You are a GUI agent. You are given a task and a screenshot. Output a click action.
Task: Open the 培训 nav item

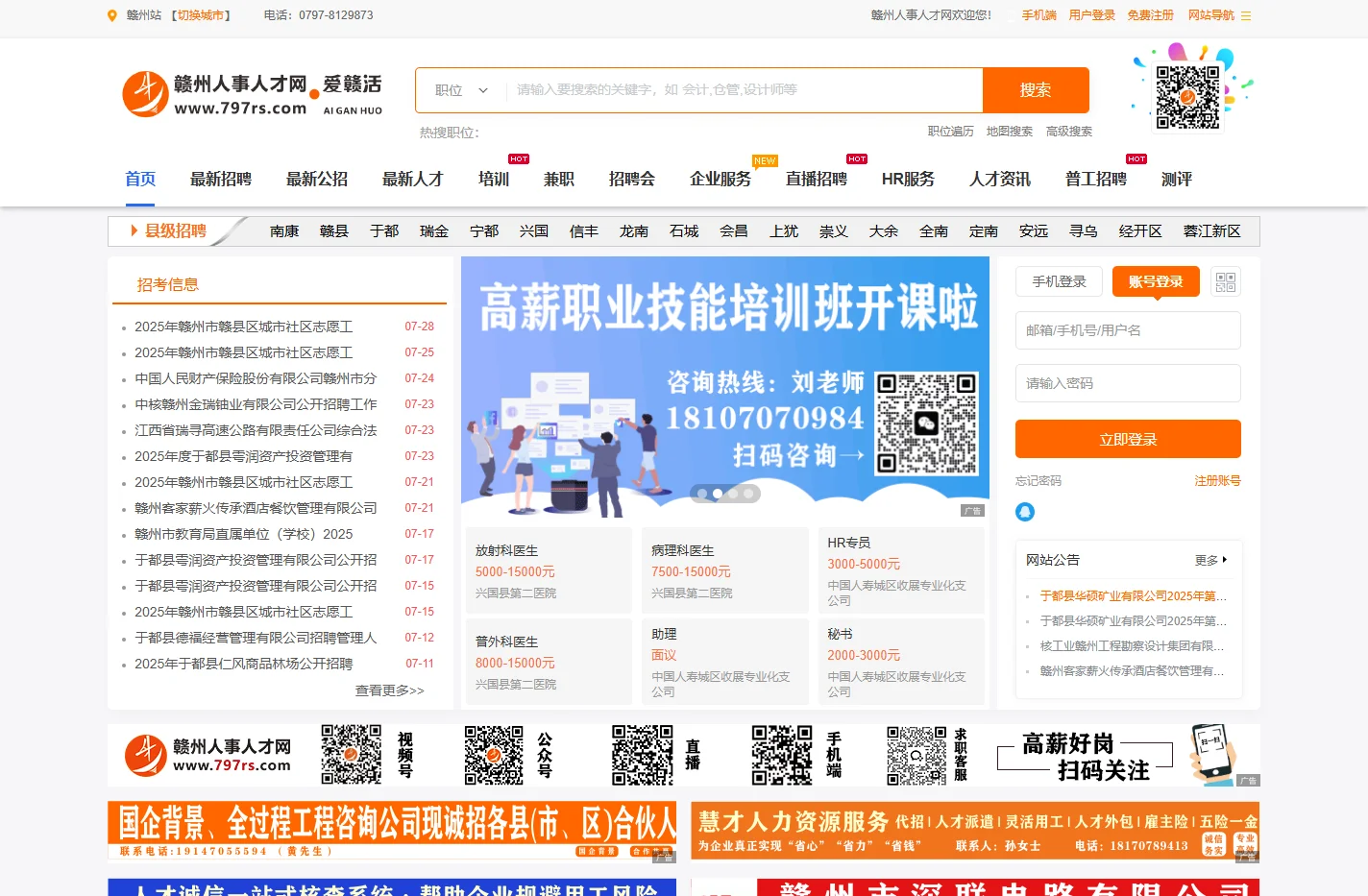click(494, 179)
